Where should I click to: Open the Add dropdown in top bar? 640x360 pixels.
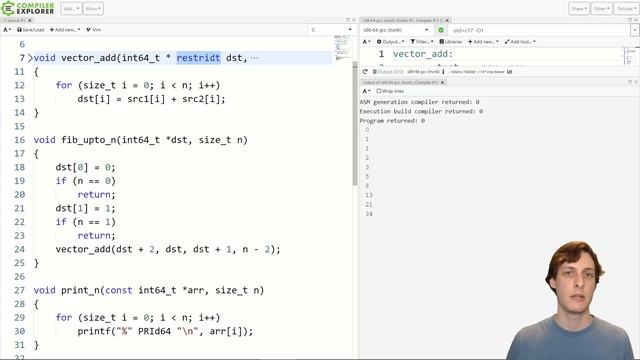coord(71,9)
